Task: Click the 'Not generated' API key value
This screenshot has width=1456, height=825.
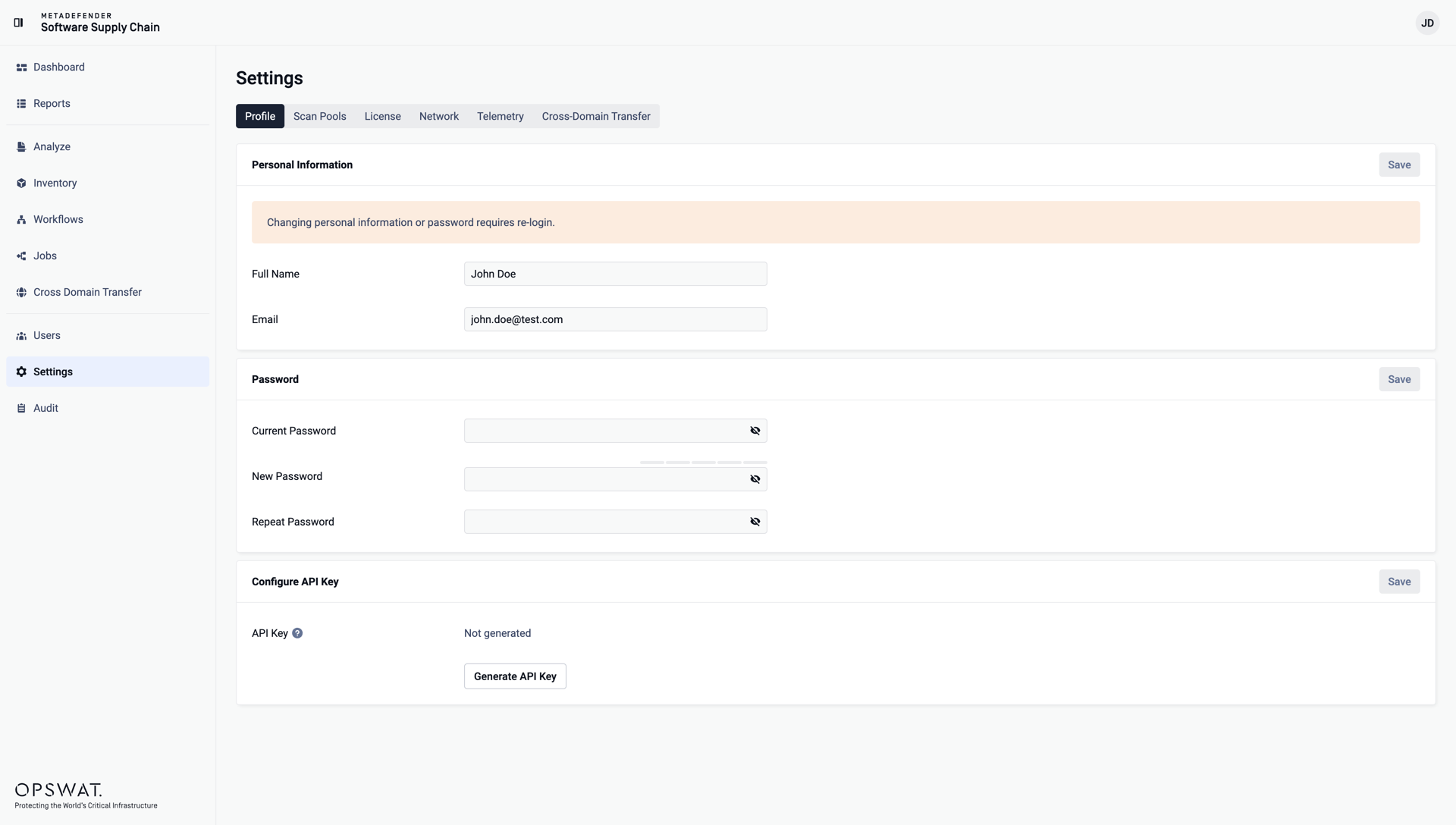Action: tap(497, 633)
